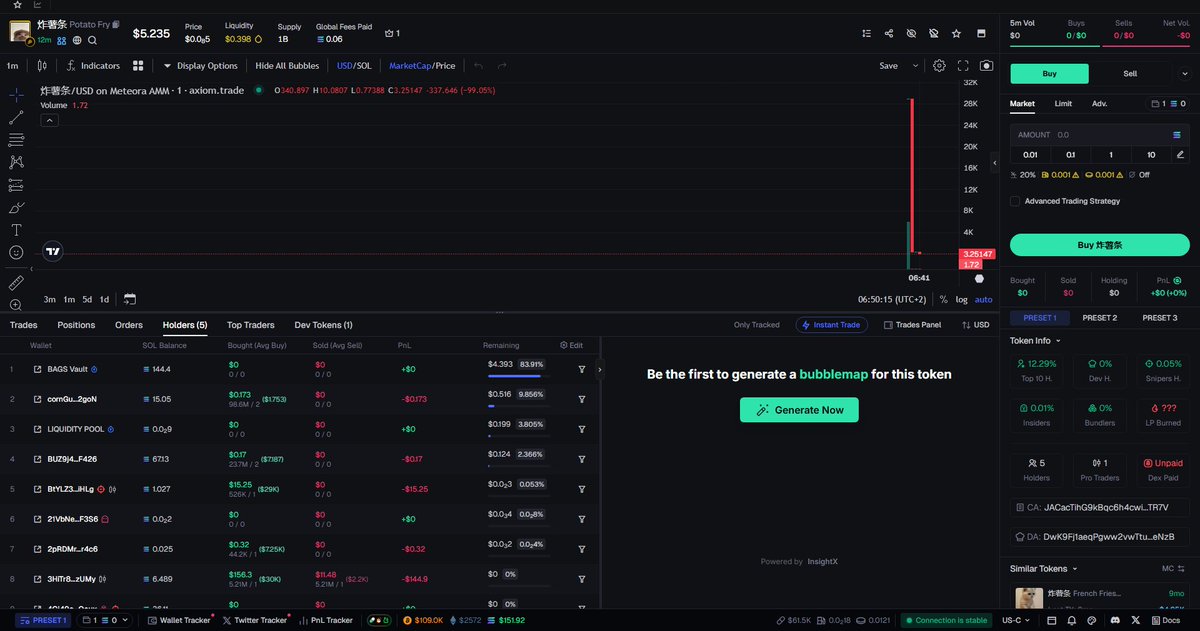Open Display Options dropdown
The width and height of the screenshot is (1200, 631).
(200, 66)
